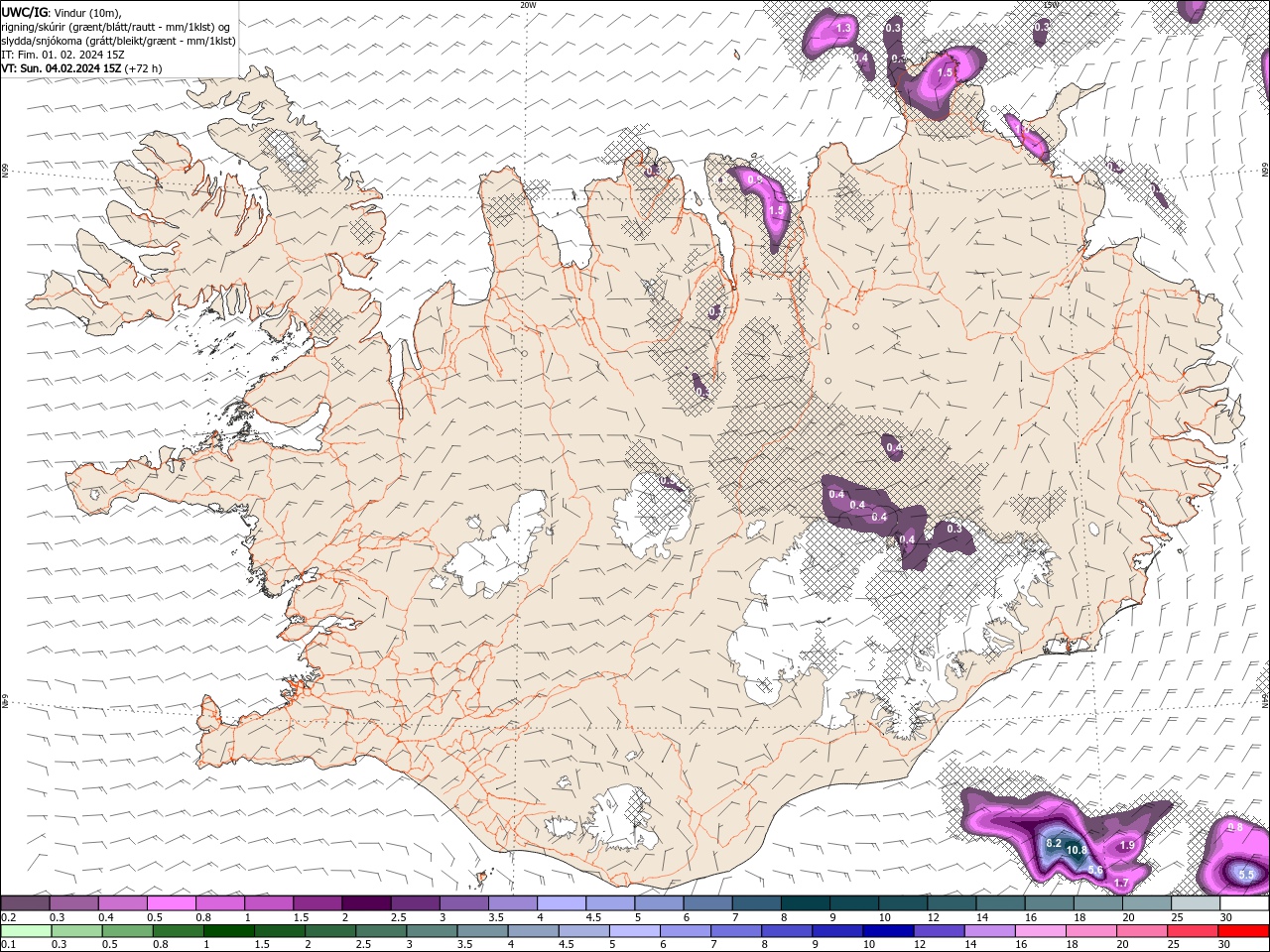Click the '15W' longitude label

[1051, 5]
